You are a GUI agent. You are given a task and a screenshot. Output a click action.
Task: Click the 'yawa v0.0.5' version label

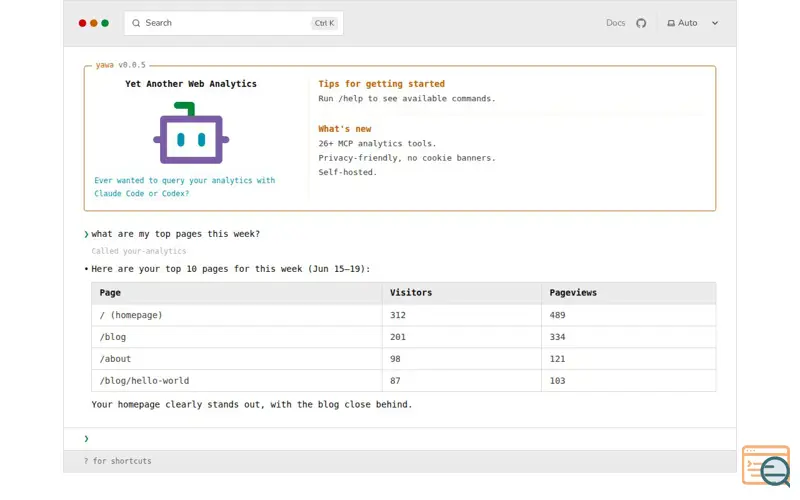120,65
